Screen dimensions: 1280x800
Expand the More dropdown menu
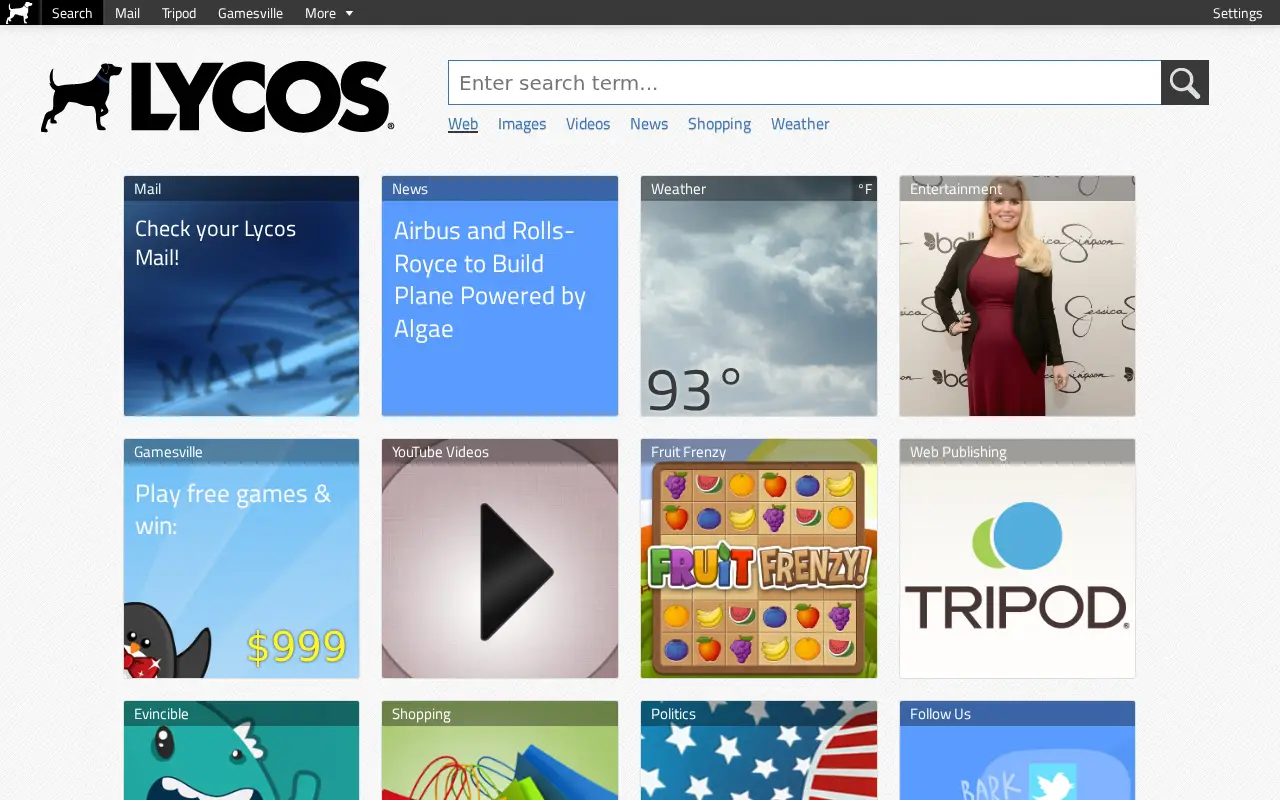coord(329,13)
